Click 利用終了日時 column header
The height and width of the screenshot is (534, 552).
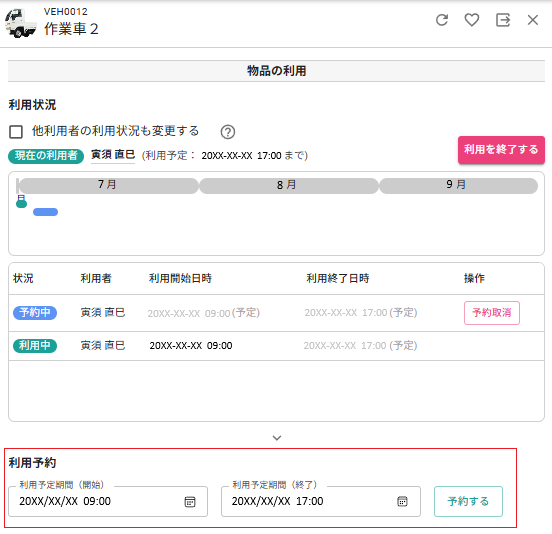(338, 278)
